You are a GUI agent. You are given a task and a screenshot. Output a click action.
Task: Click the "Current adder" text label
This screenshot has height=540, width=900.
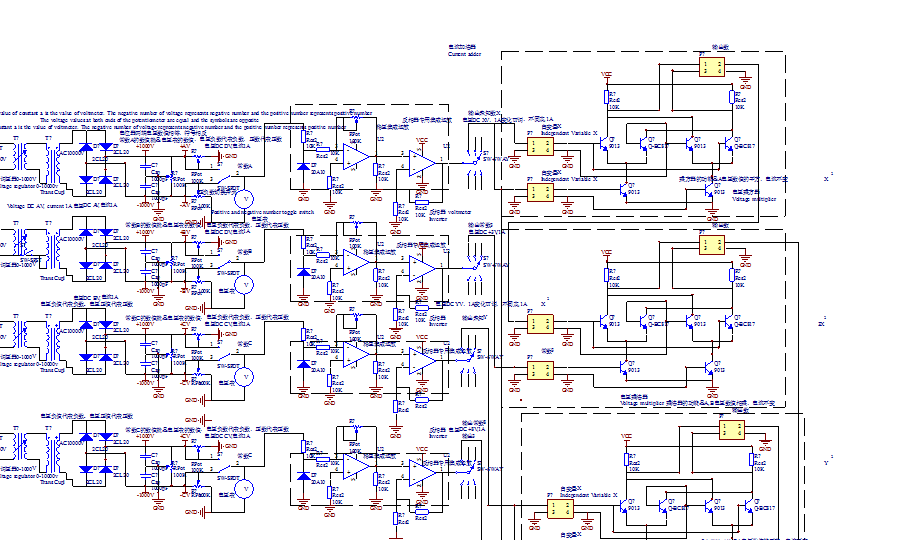[465, 55]
